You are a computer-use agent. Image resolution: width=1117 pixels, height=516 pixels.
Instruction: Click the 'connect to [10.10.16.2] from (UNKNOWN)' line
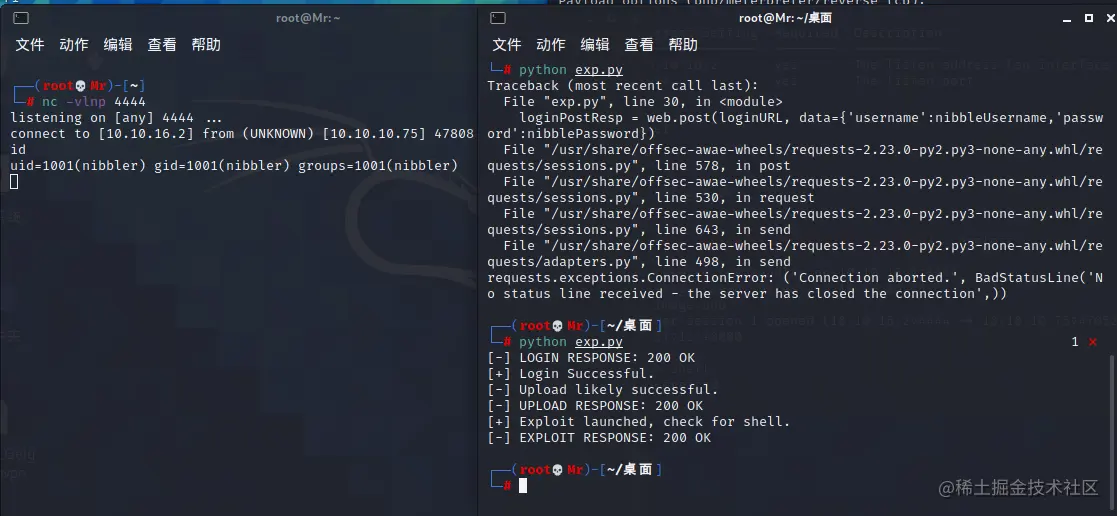[x=242, y=134]
